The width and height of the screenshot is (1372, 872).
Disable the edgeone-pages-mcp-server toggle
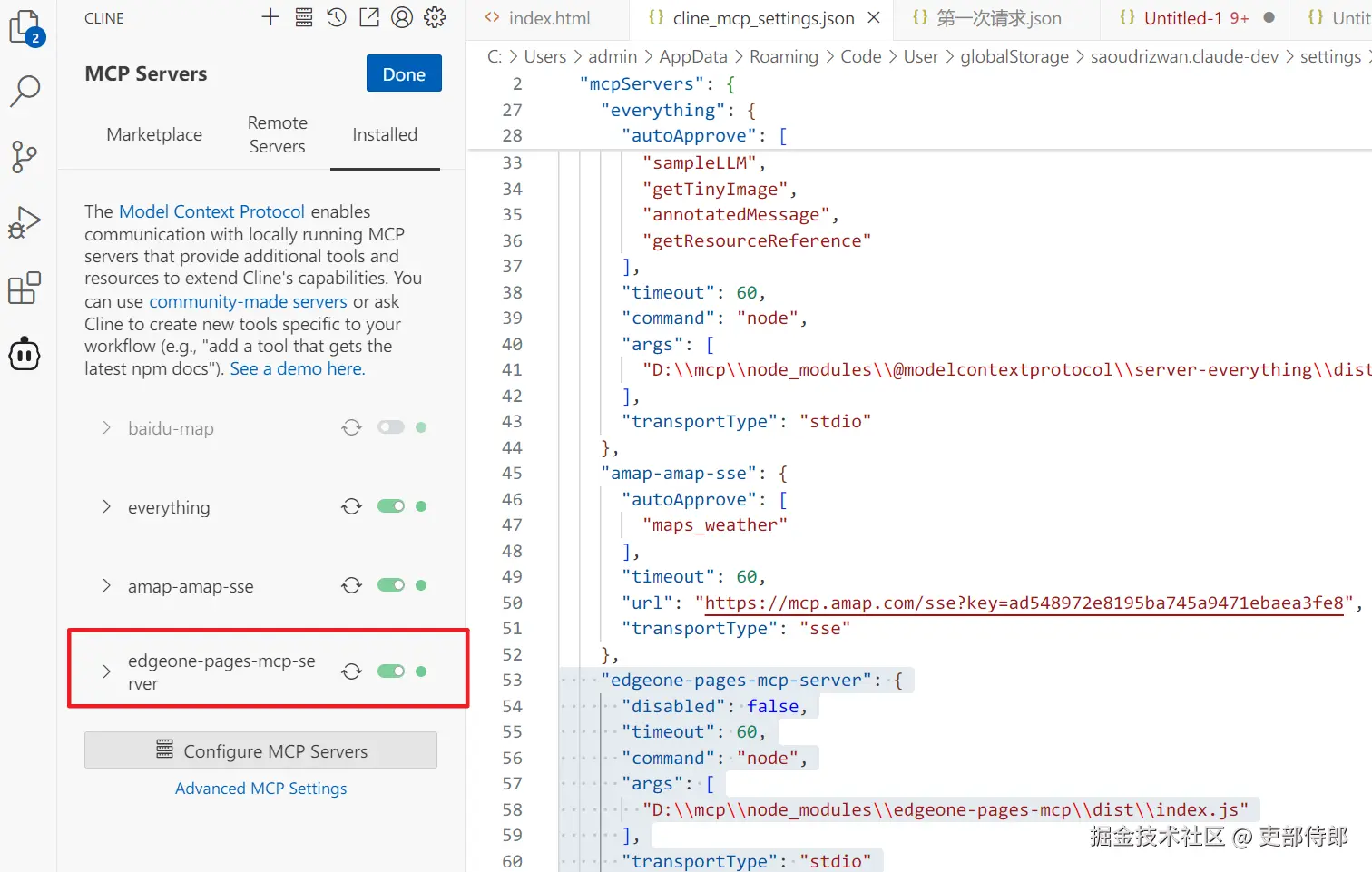(391, 671)
